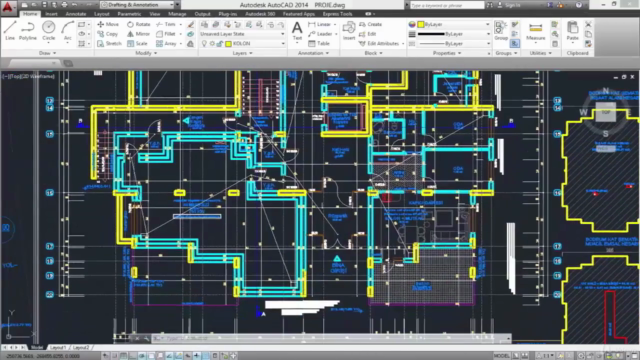Screen dimensions: 640x360
Task: Click the Offset tool icon
Action: (x=191, y=43)
